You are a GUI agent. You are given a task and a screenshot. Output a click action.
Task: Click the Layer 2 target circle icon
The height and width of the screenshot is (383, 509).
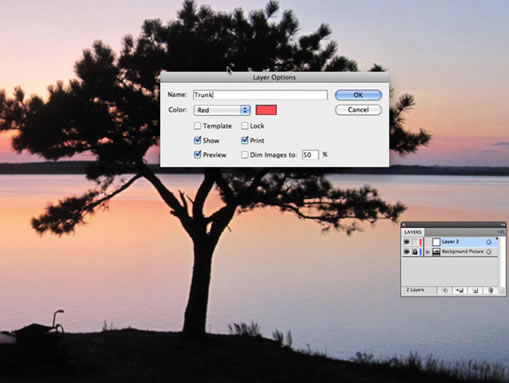coord(489,242)
